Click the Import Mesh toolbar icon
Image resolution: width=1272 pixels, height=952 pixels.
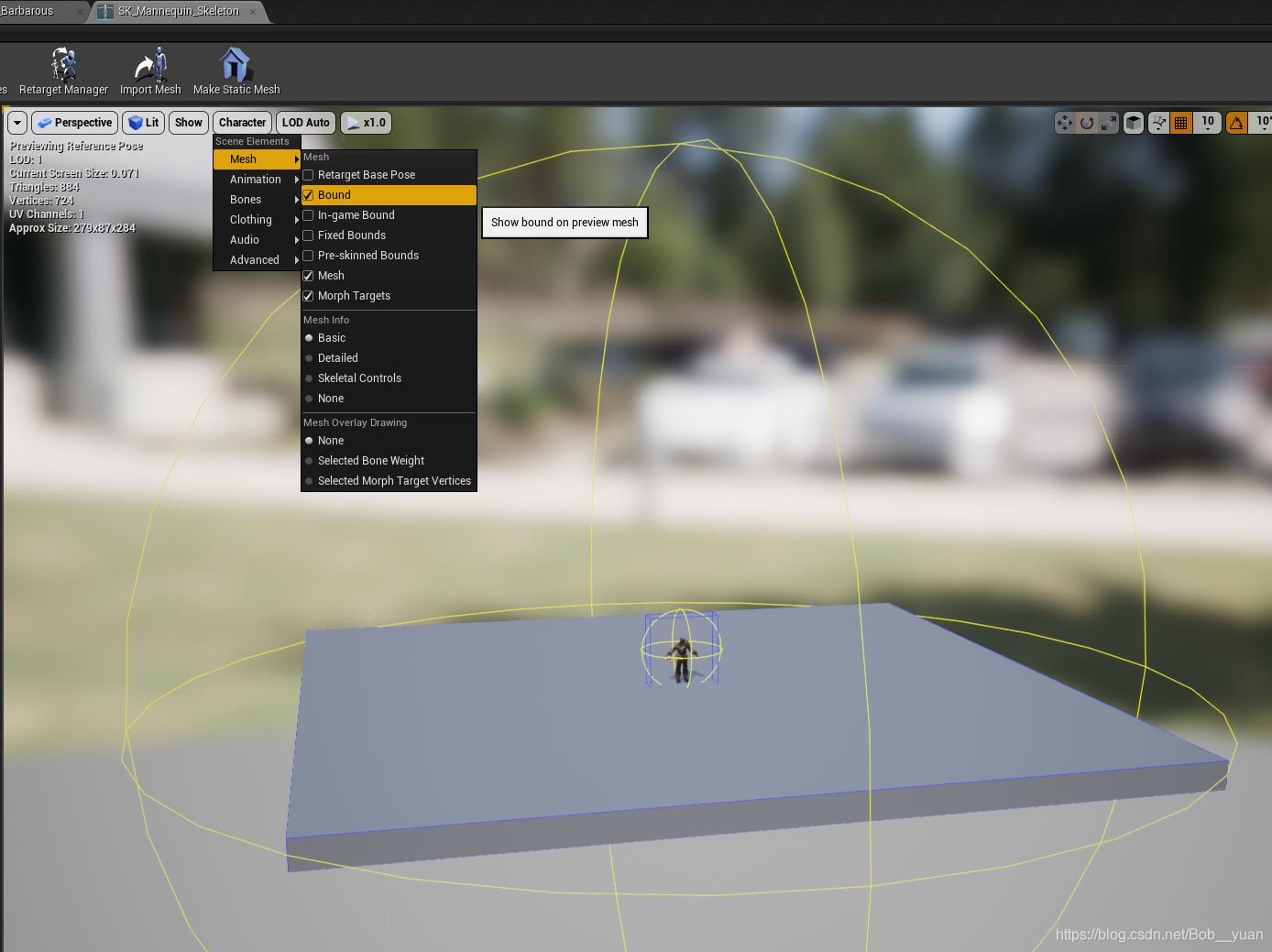click(x=150, y=71)
